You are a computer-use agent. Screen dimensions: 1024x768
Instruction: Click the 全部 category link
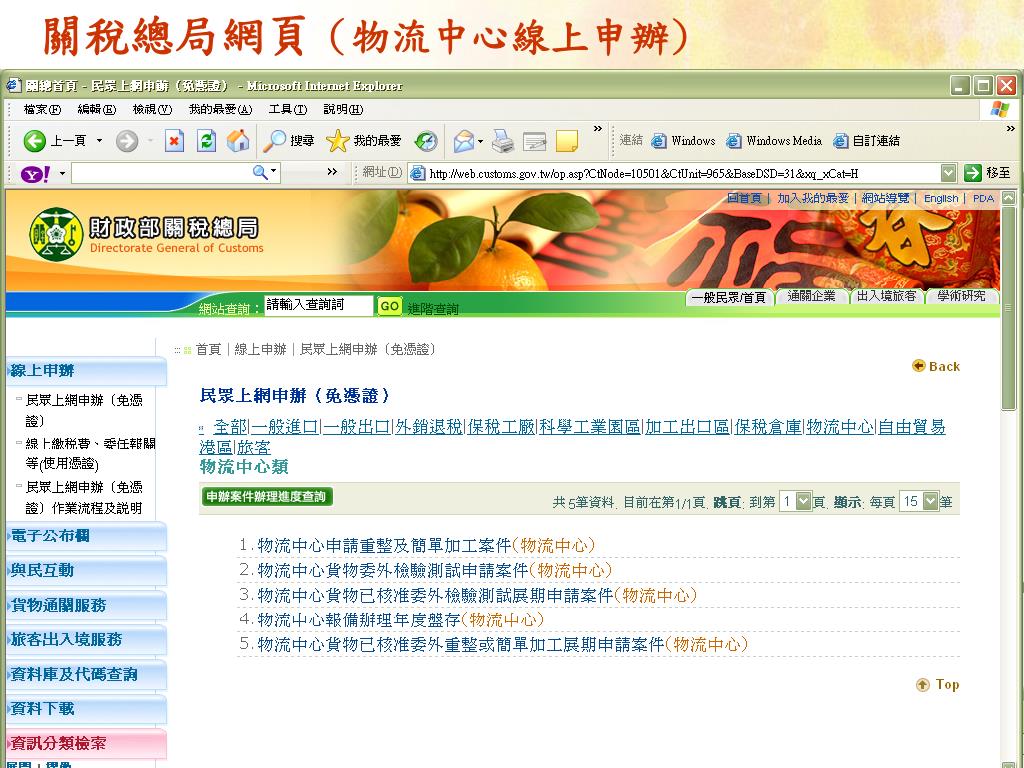pyautogui.click(x=231, y=427)
